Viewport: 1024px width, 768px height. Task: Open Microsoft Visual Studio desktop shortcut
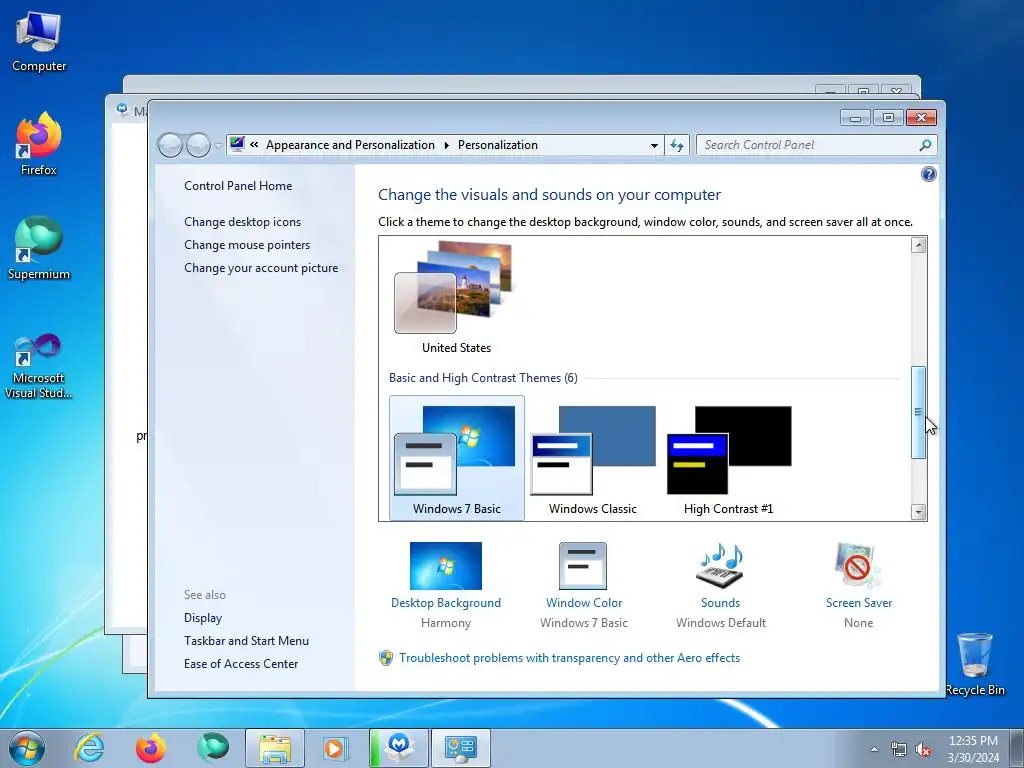pyautogui.click(x=39, y=366)
